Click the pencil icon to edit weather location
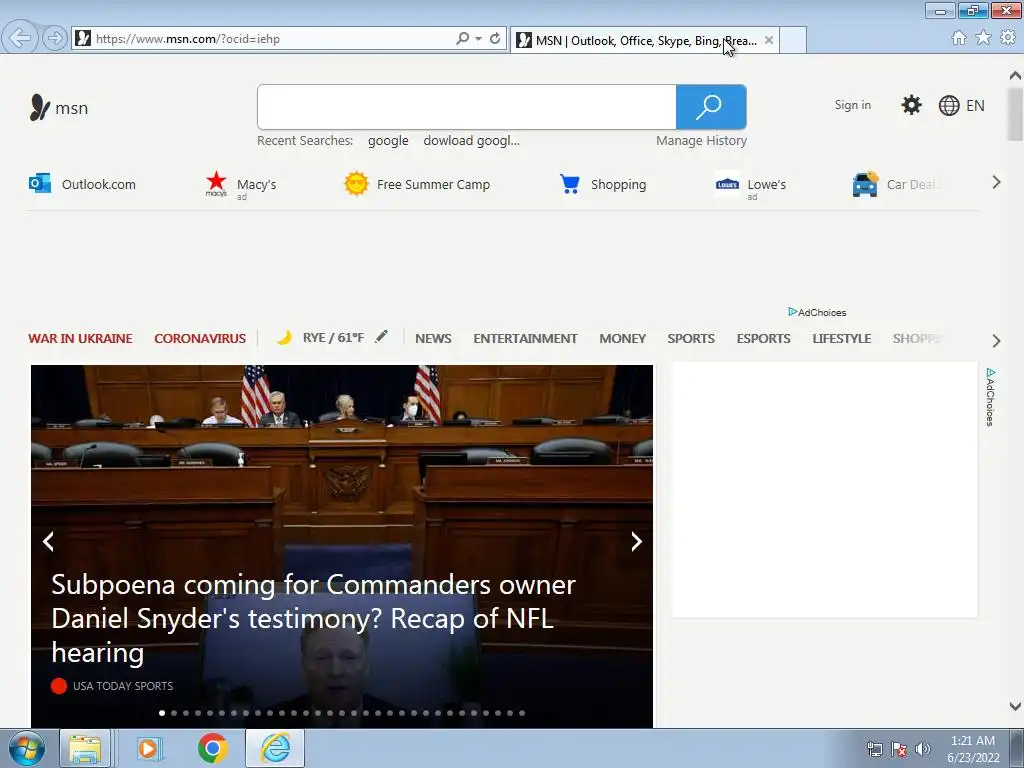Image resolution: width=1024 pixels, height=768 pixels. (381, 336)
